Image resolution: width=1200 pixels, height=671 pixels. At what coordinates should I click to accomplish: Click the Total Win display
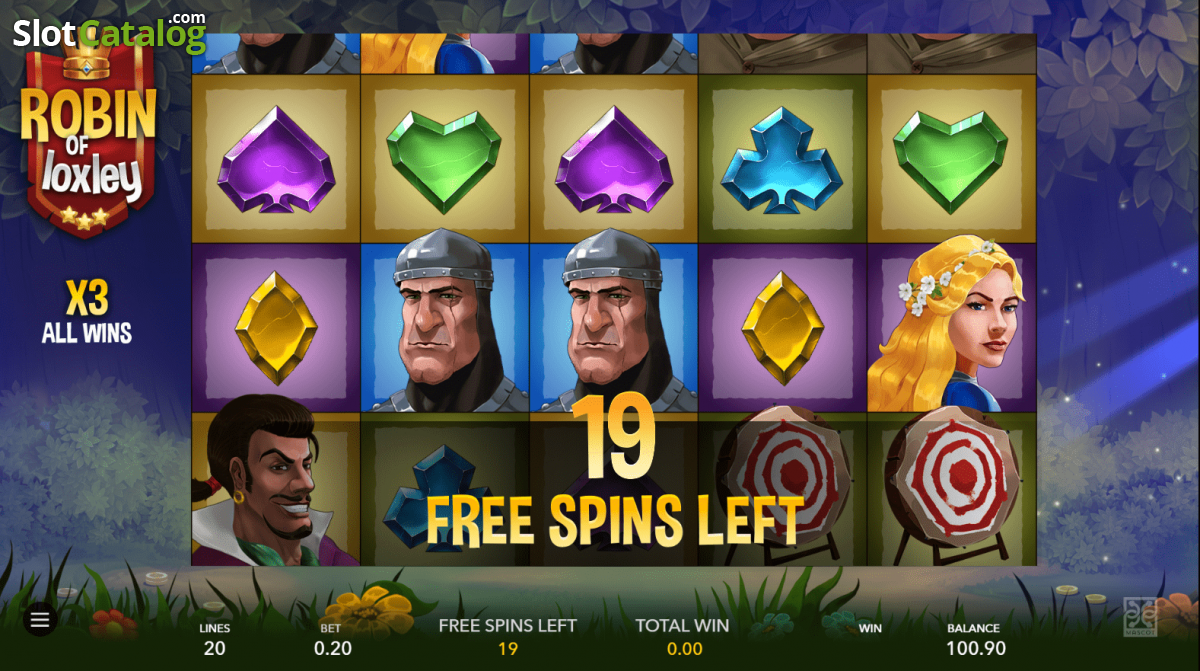tap(682, 637)
